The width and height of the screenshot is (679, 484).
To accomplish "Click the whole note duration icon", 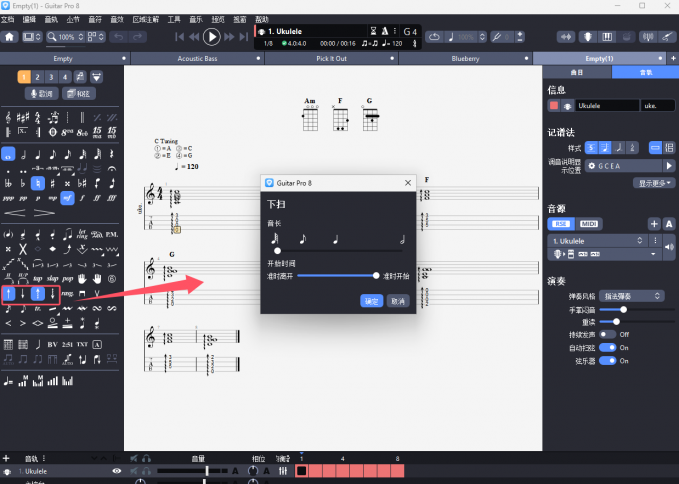I will click(x=8, y=154).
